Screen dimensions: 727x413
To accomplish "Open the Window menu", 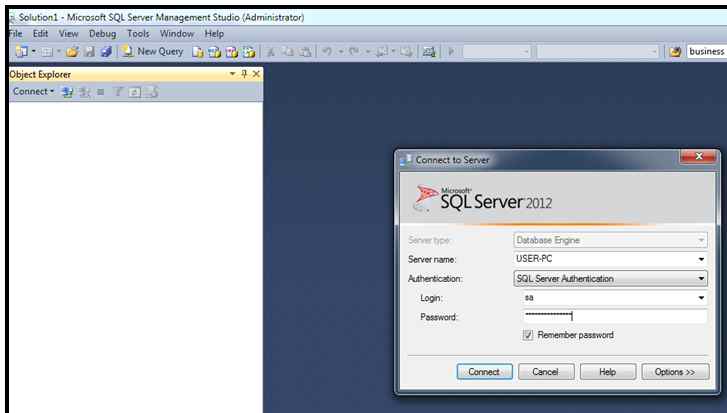I will (177, 34).
